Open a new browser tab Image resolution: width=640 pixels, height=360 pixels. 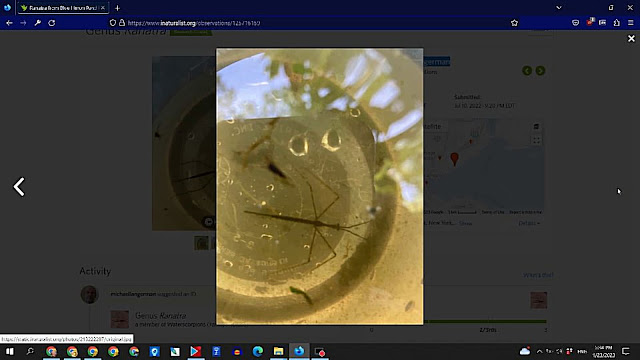click(117, 8)
